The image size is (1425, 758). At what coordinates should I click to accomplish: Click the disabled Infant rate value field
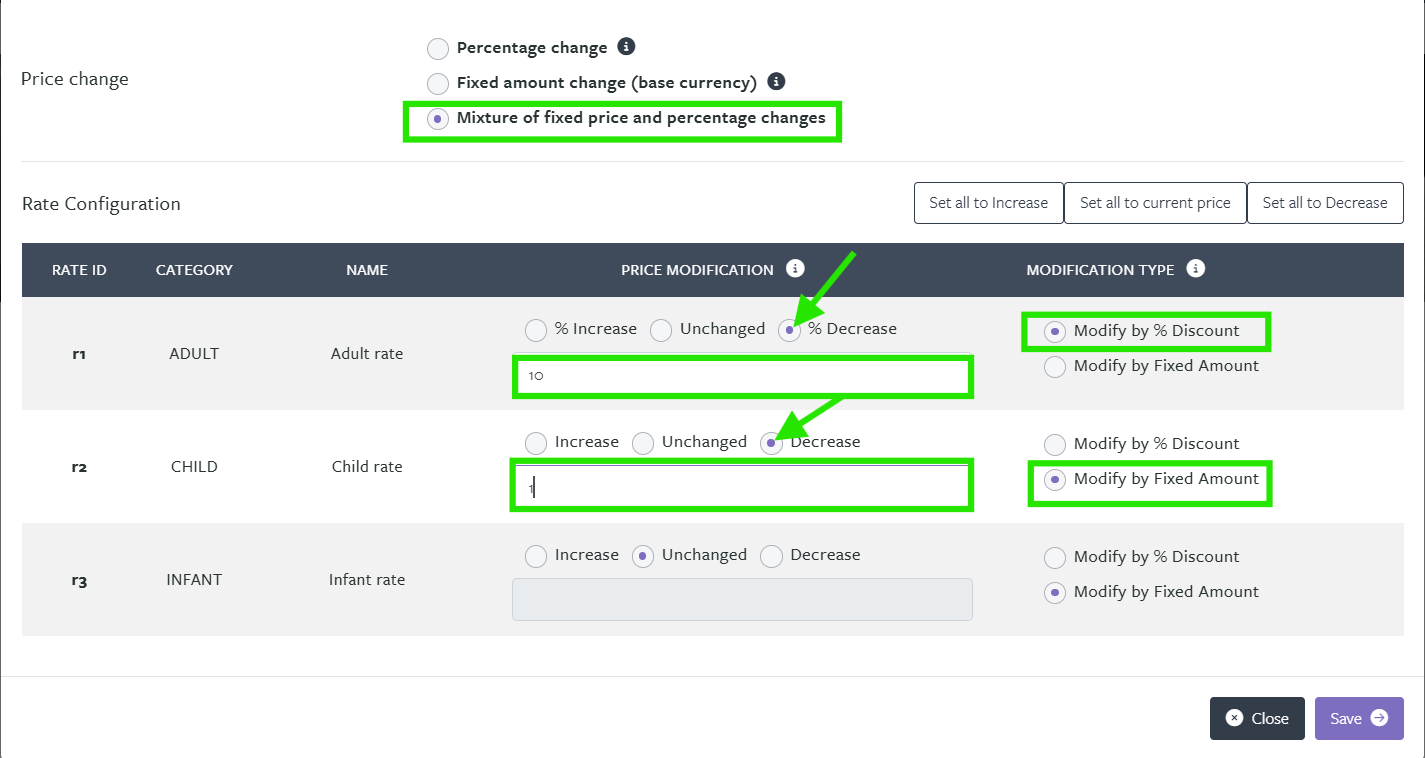(x=742, y=599)
